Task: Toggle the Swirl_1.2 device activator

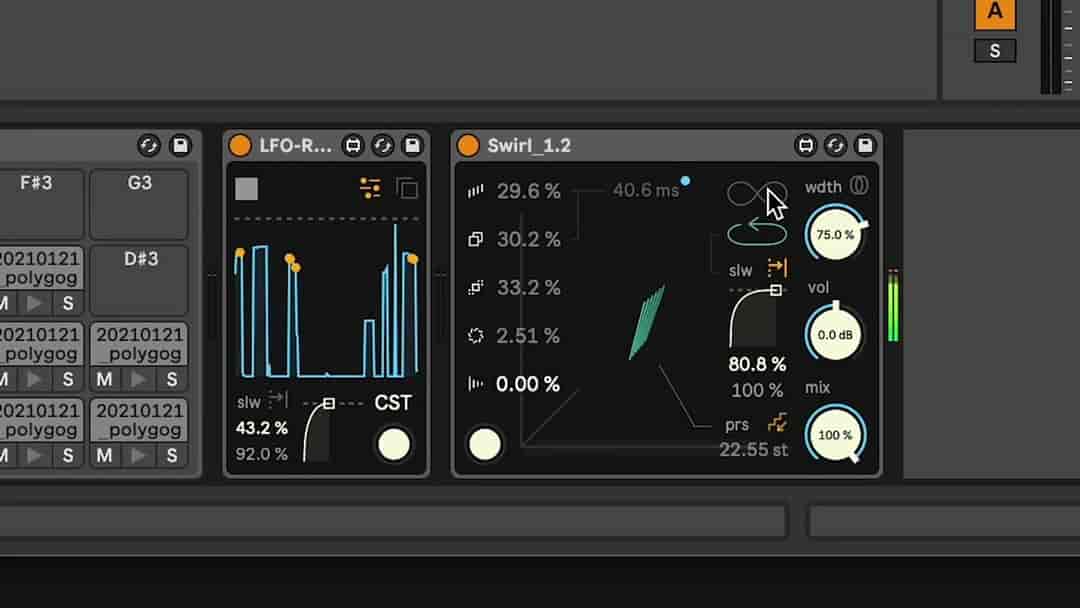Action: (468, 146)
